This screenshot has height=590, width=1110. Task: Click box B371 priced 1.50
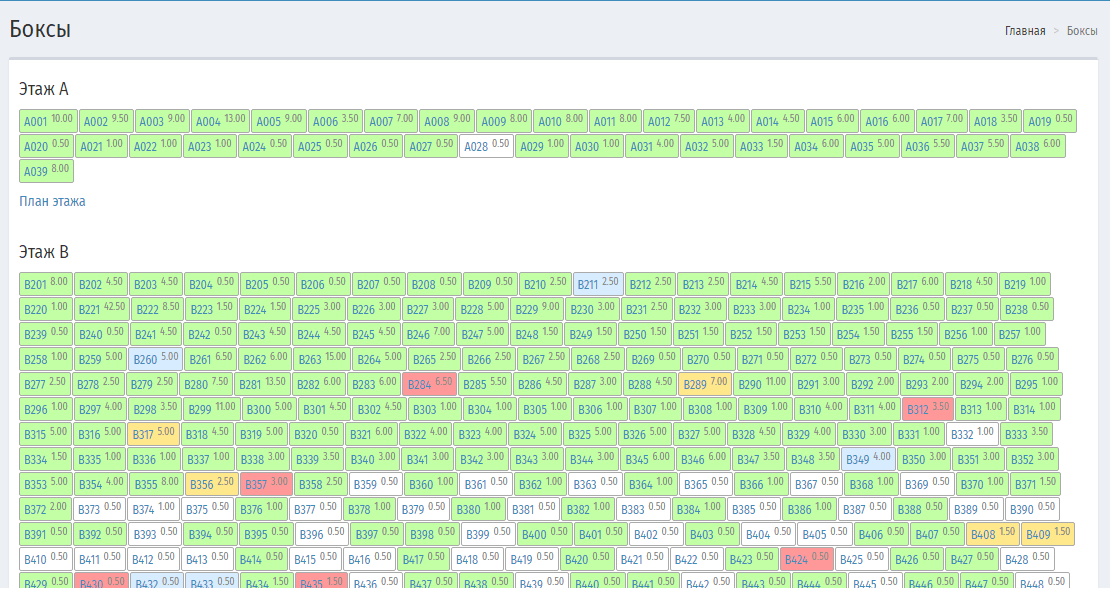(1035, 484)
